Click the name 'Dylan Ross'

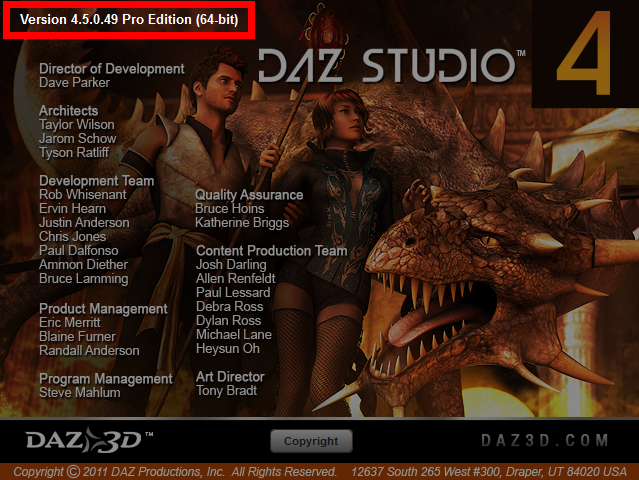pyautogui.click(x=229, y=321)
